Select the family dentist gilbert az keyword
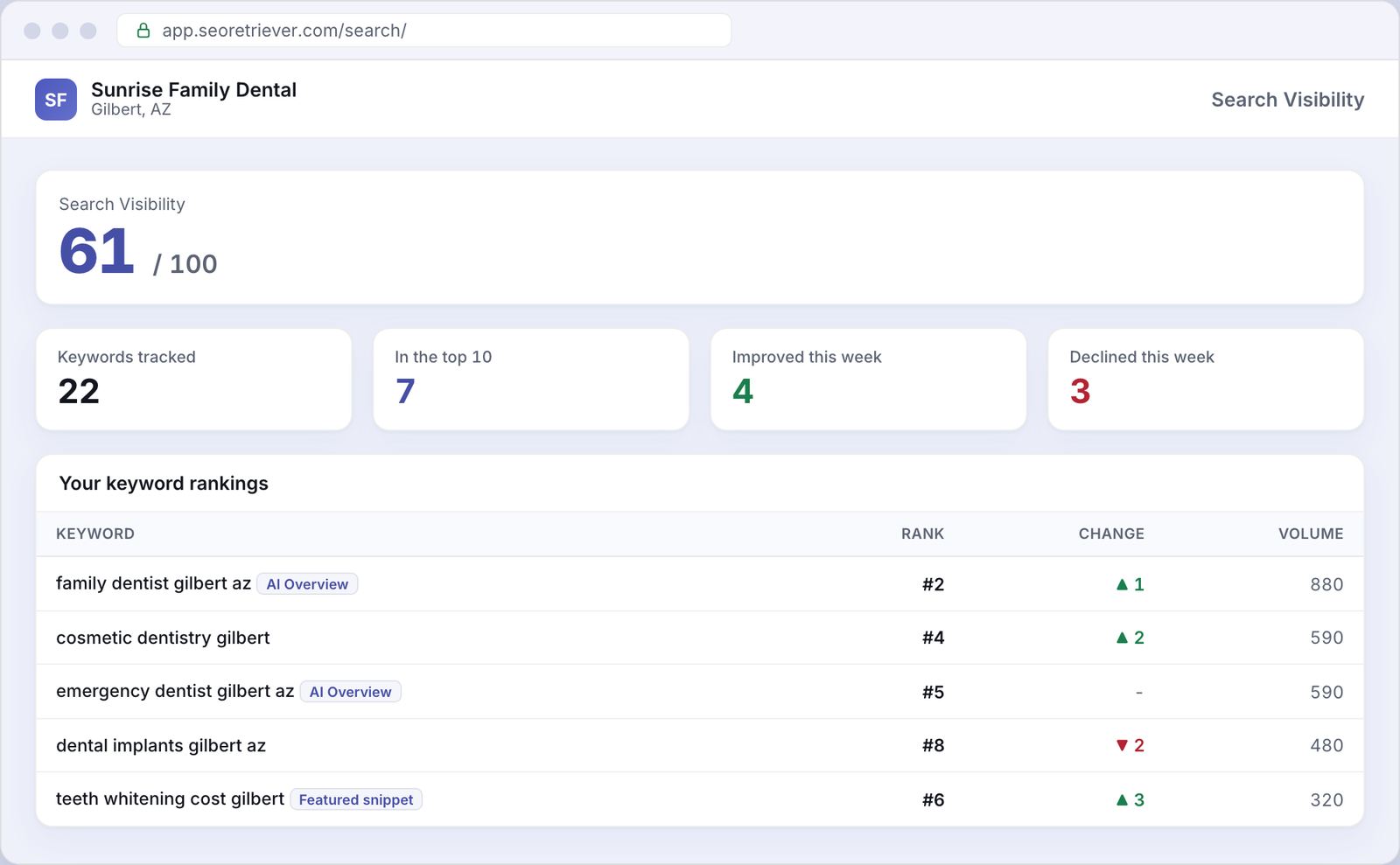The width and height of the screenshot is (1400, 865). coord(153,583)
